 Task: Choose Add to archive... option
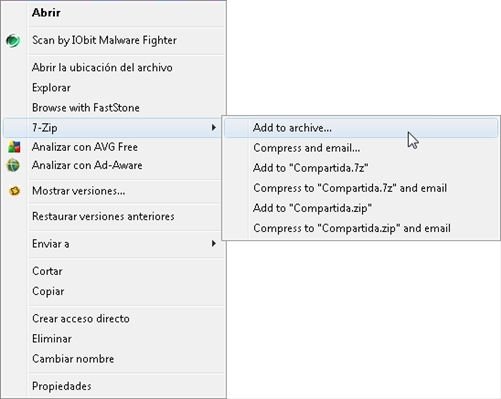click(x=361, y=128)
